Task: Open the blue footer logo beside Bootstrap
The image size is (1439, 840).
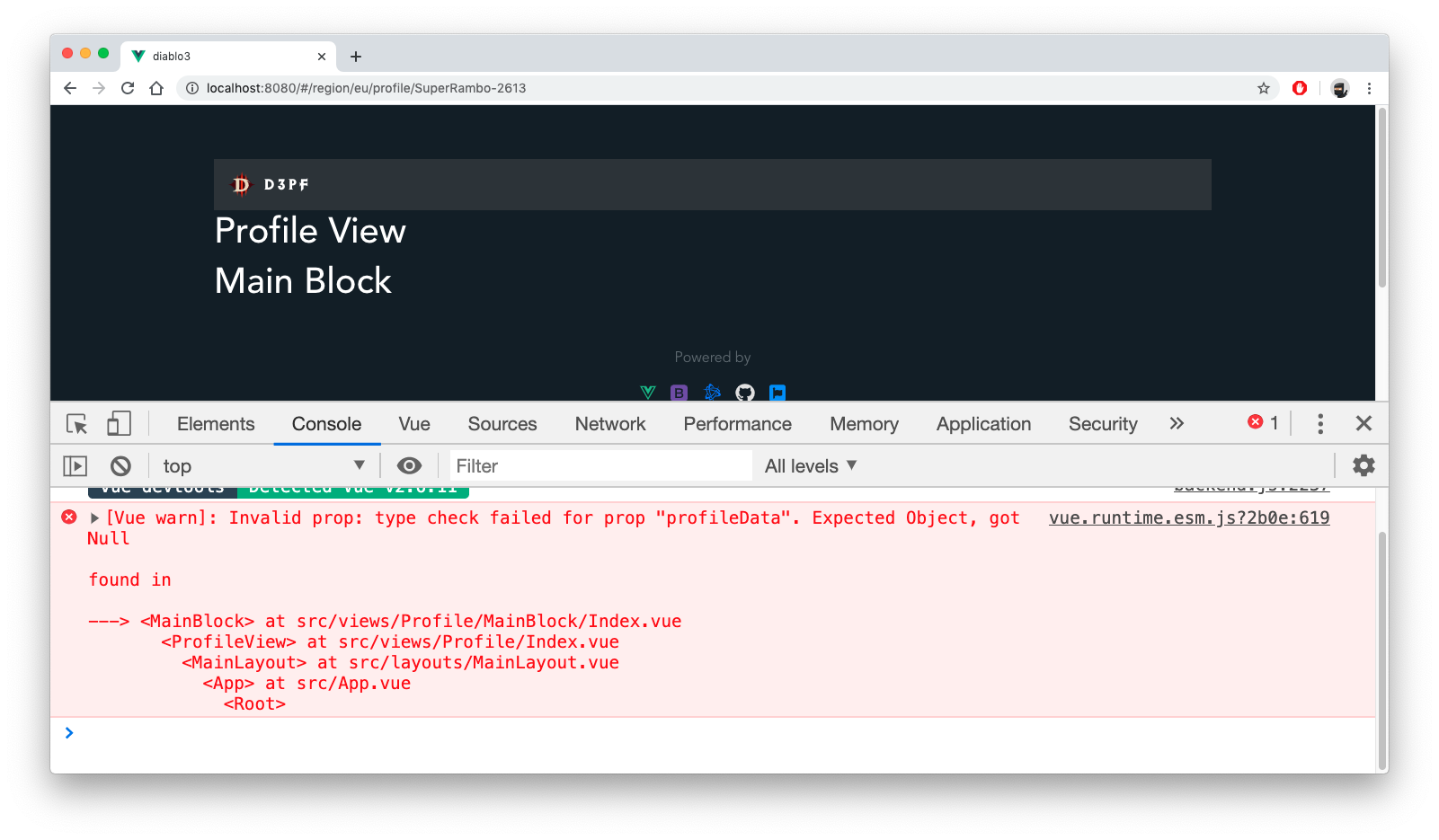Action: tap(713, 393)
